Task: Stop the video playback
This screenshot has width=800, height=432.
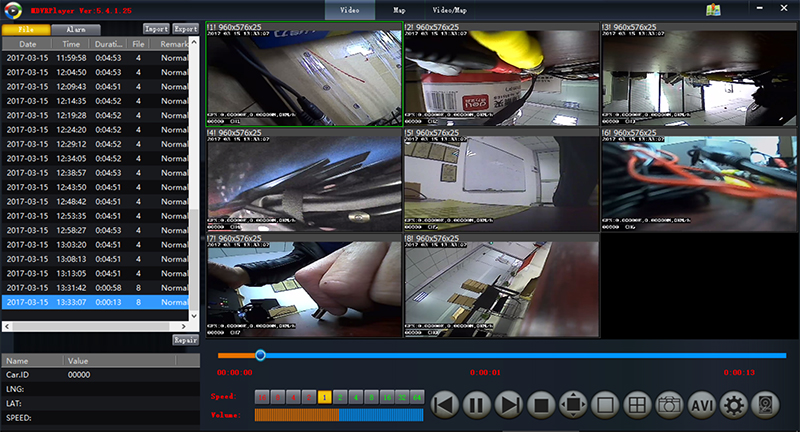Action: (x=541, y=405)
